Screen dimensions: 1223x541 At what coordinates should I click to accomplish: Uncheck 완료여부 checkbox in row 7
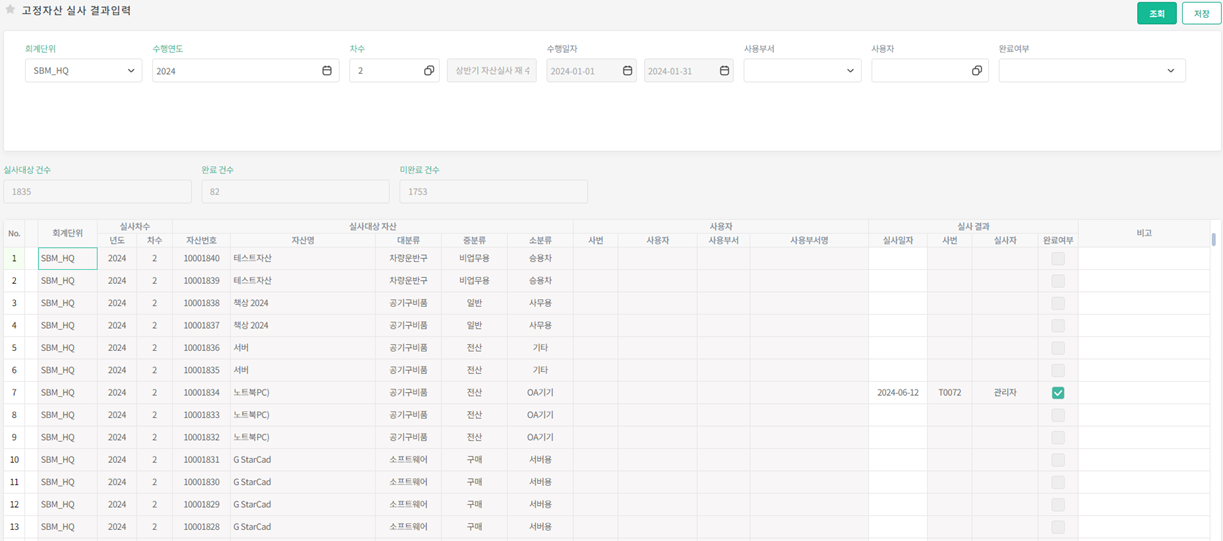[1058, 393]
